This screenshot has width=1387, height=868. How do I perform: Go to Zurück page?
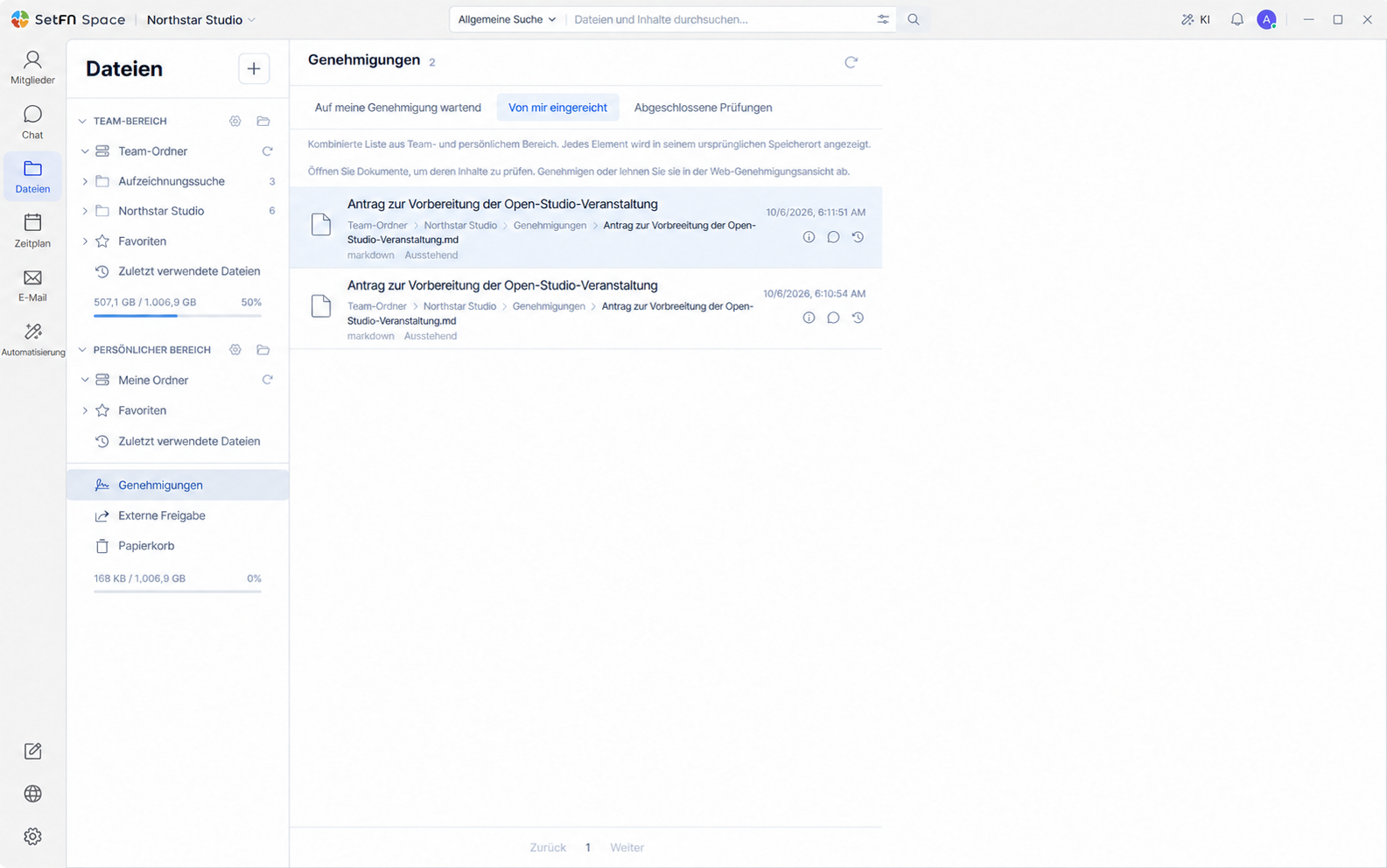click(548, 848)
